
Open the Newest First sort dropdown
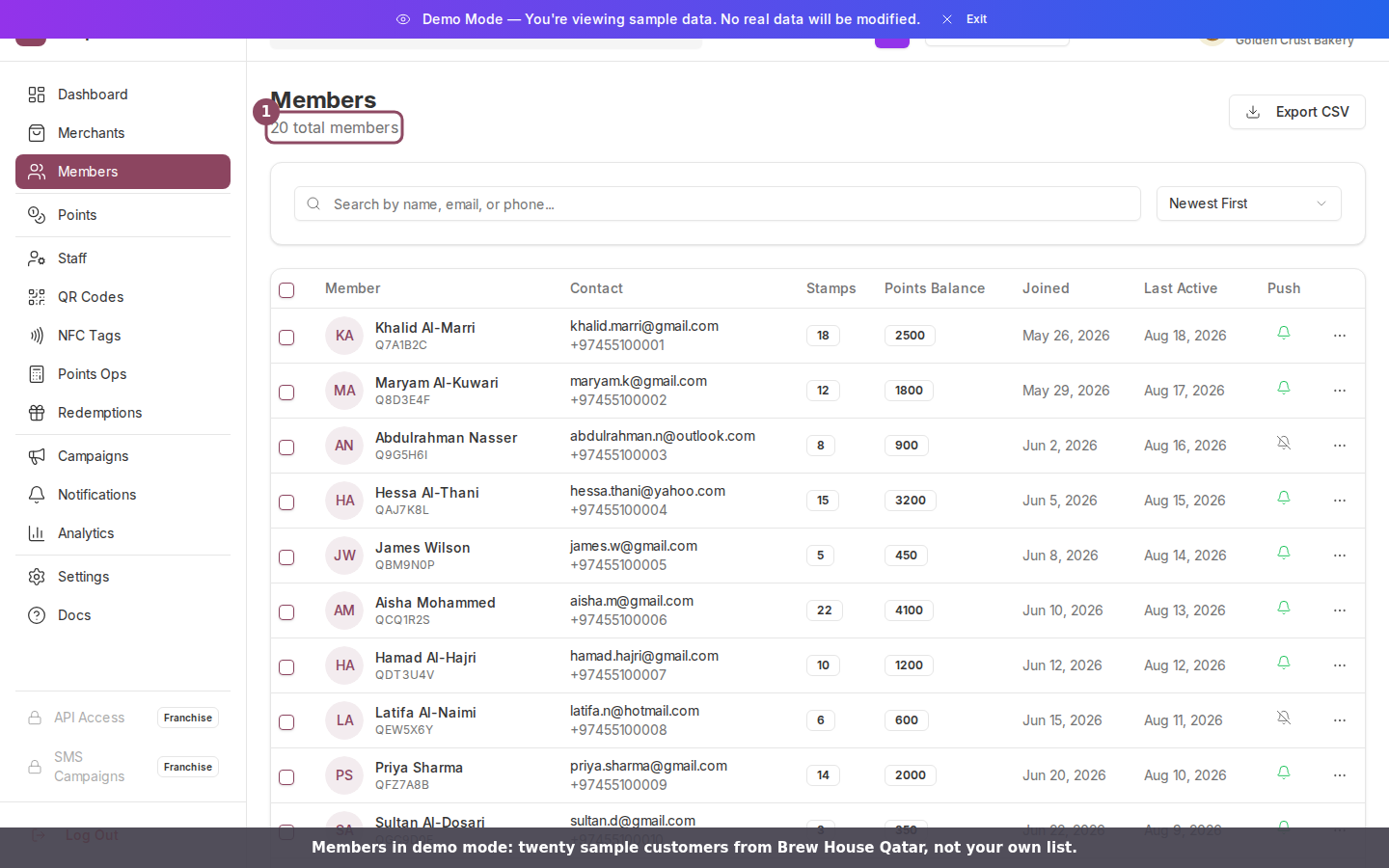pyautogui.click(x=1248, y=203)
